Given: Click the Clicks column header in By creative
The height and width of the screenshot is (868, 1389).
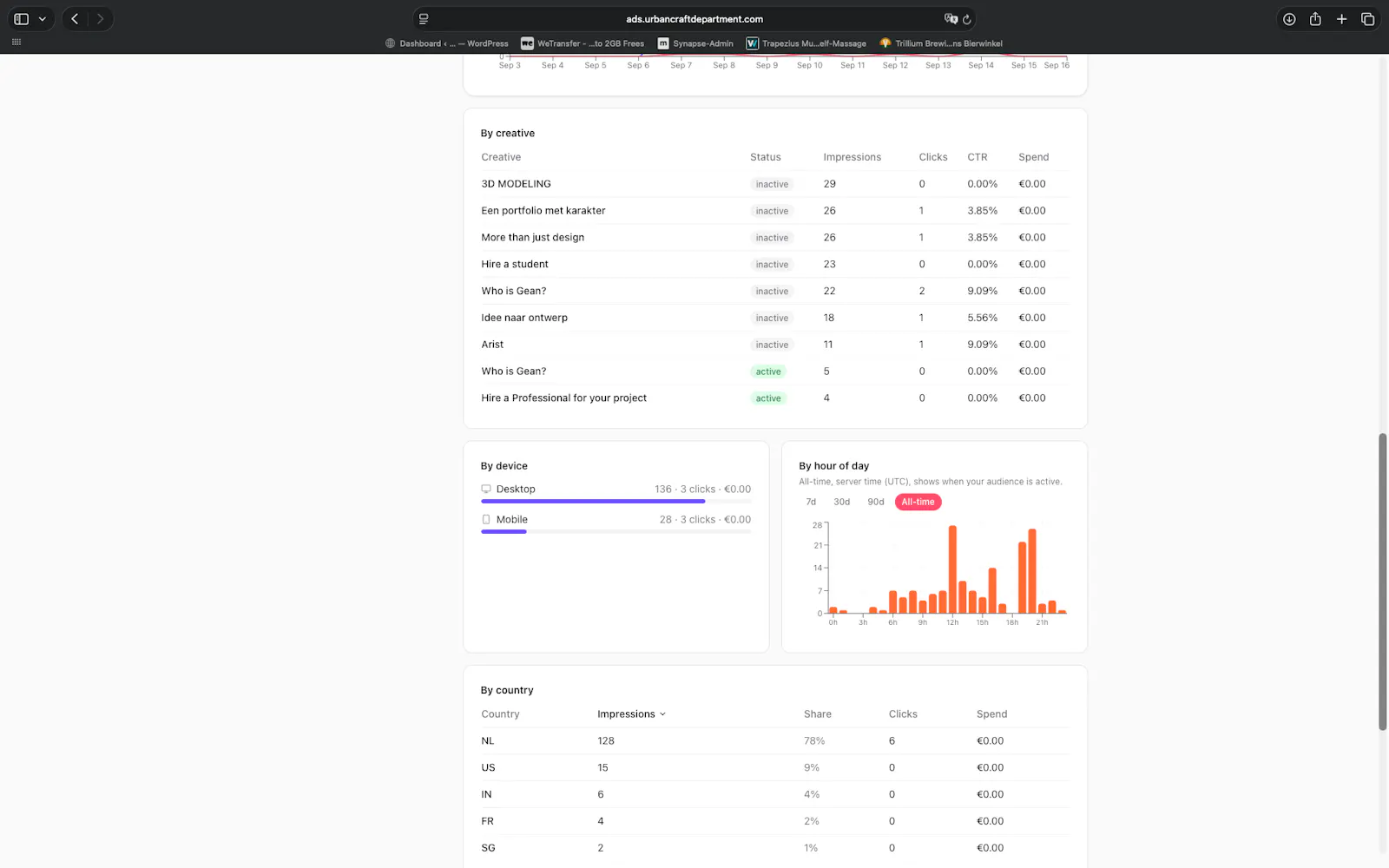Looking at the screenshot, I should click(x=933, y=157).
